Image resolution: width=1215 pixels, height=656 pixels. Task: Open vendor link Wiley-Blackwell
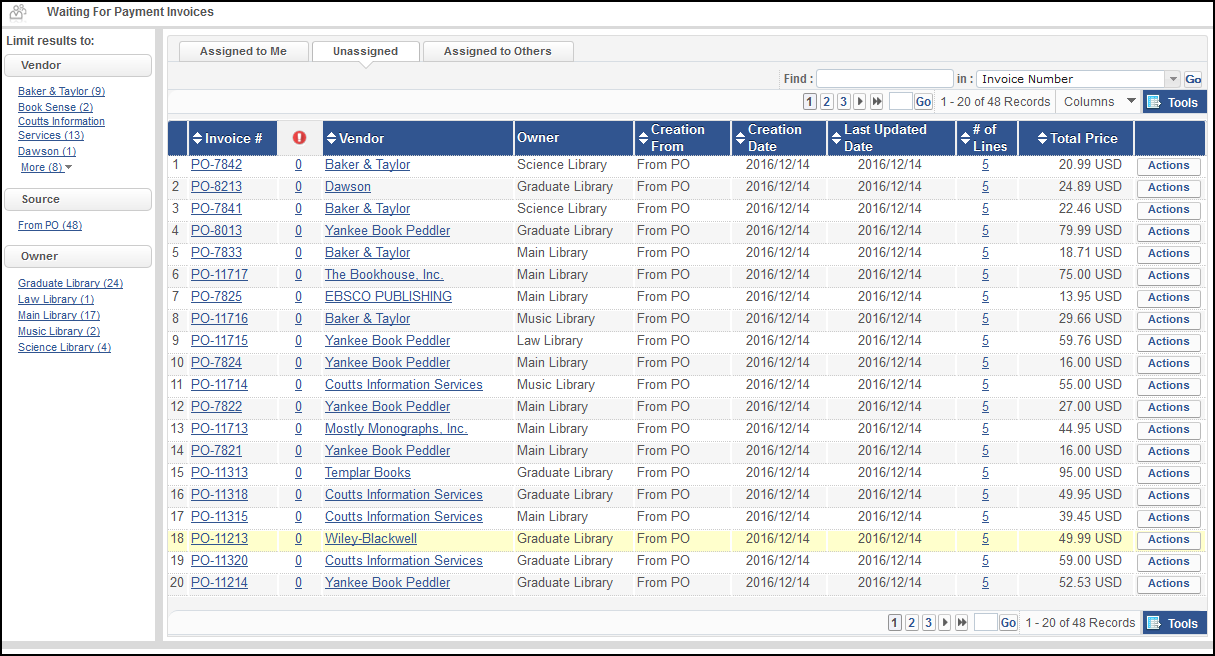point(371,539)
